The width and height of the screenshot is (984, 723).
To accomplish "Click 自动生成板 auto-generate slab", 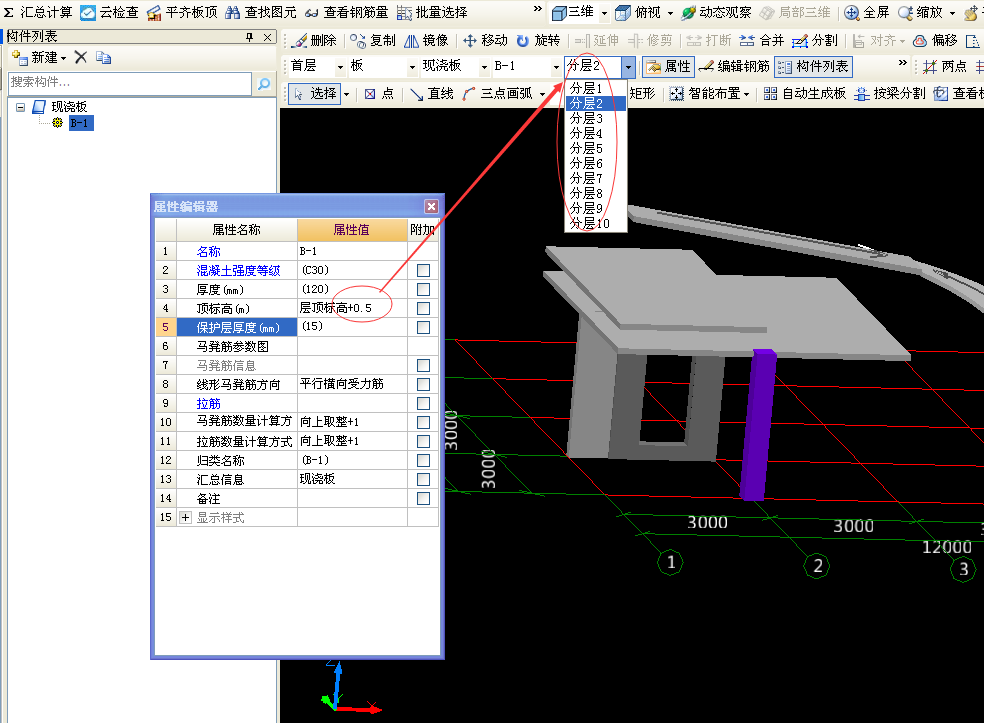I will pos(805,94).
